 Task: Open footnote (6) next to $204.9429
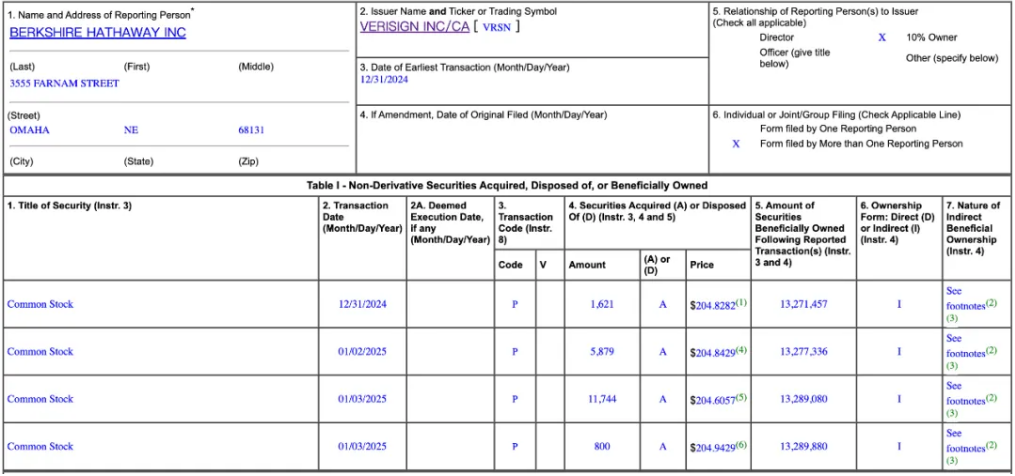coord(741,444)
